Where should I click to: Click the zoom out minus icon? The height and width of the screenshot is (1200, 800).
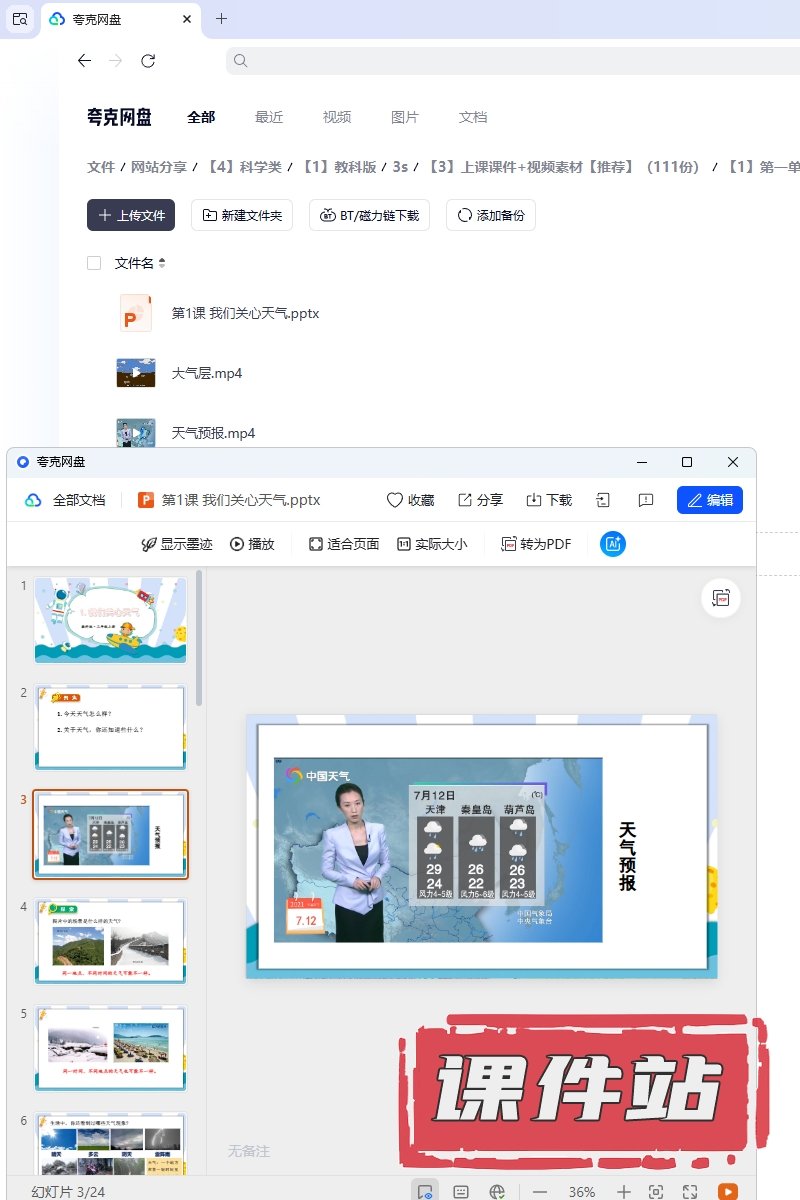[540, 1192]
